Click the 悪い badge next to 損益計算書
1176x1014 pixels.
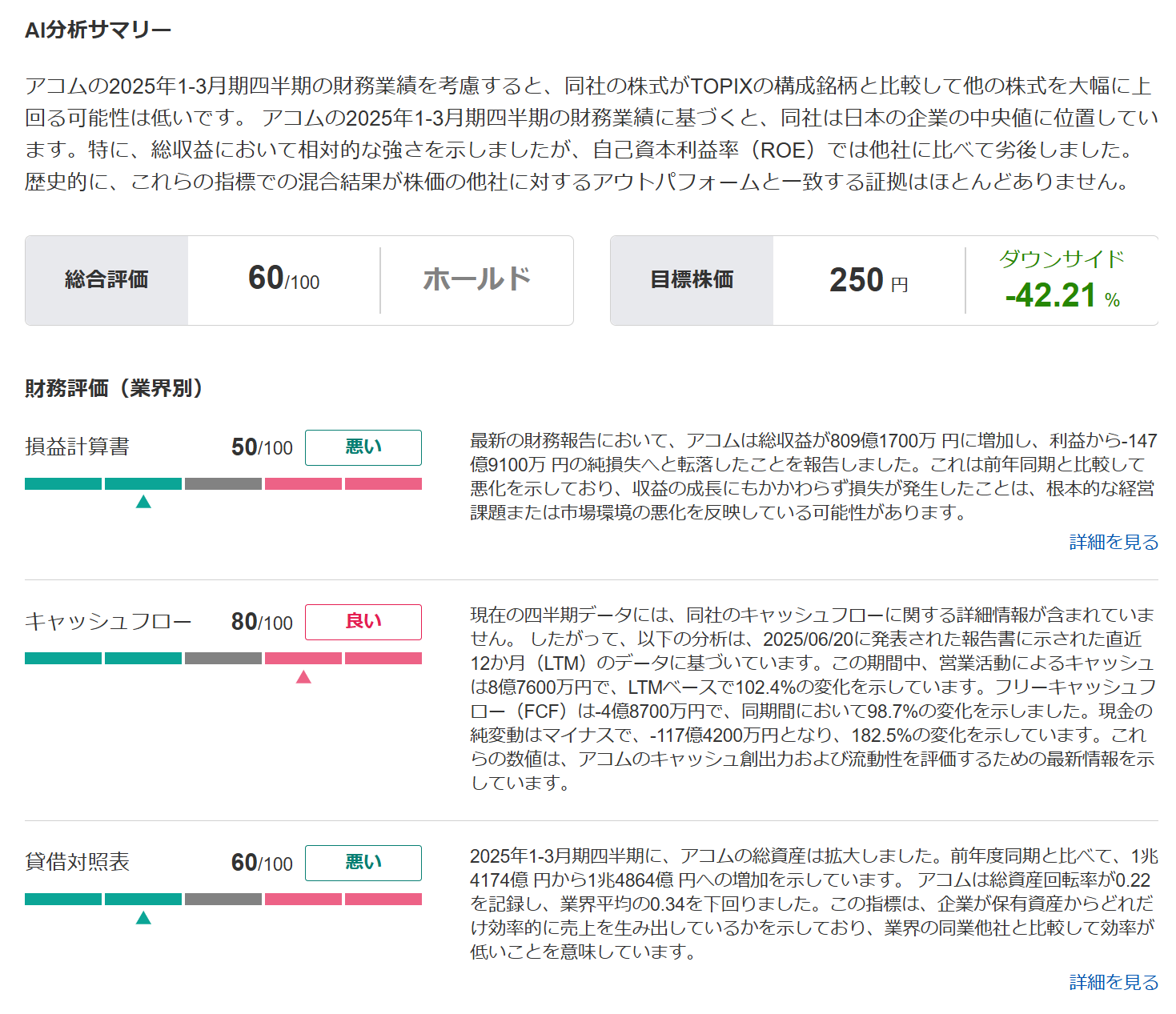coord(363,447)
